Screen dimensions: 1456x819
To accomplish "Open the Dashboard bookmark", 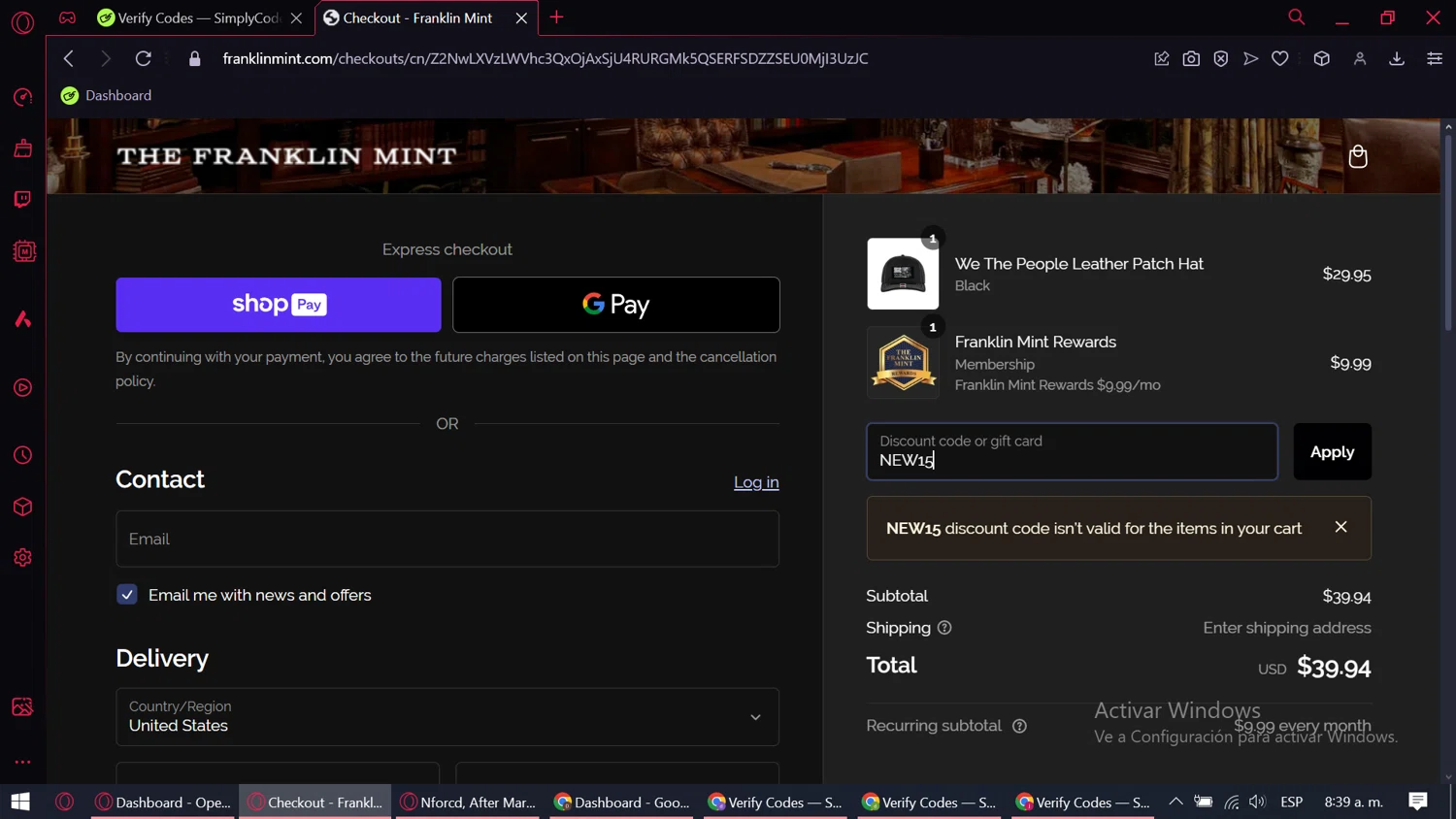I will pyautogui.click(x=106, y=95).
